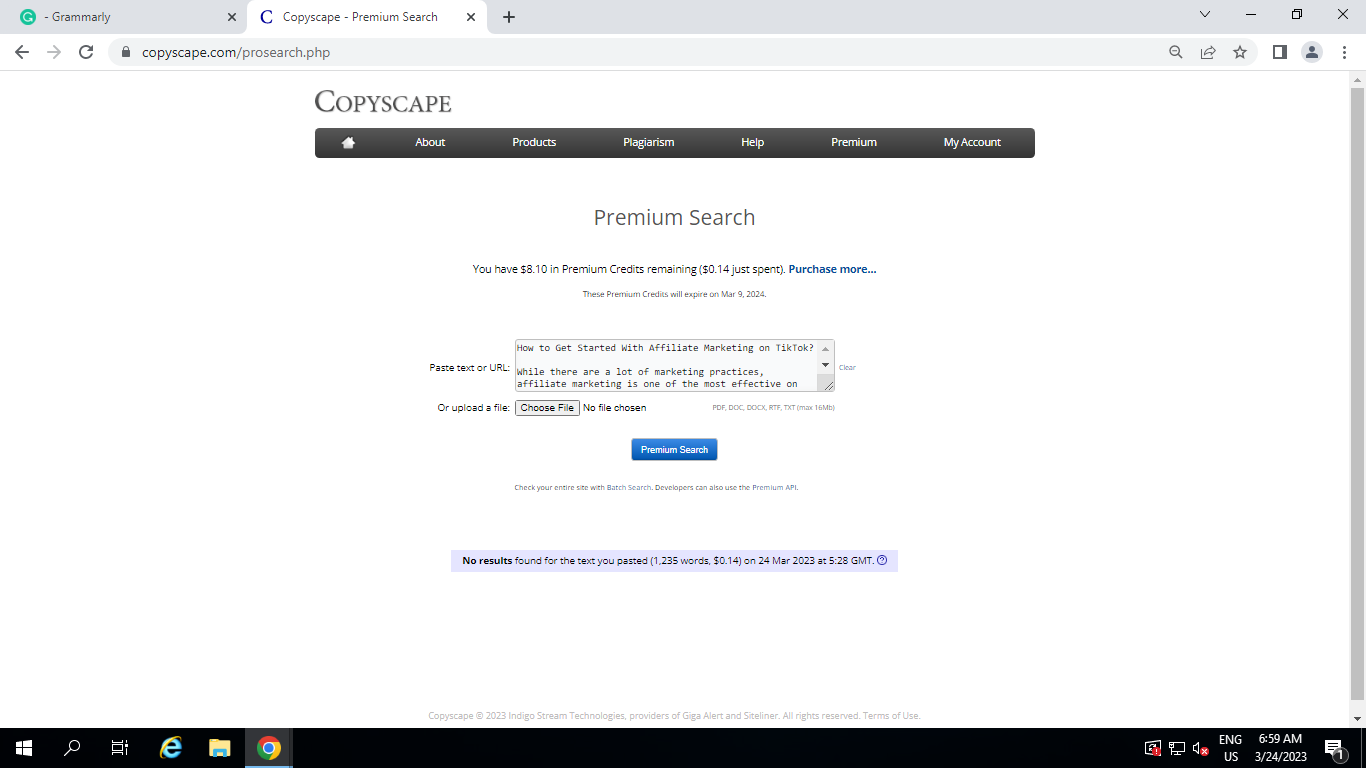The image size is (1366, 768).
Task: Open the Chrome tab search chevron
Action: (1205, 14)
